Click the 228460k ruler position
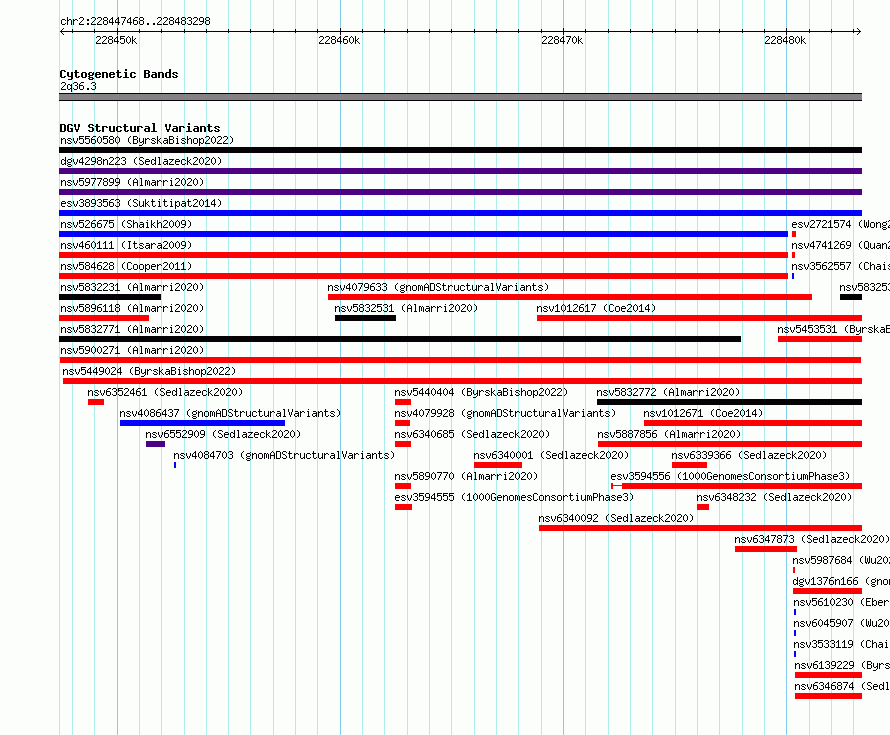 (x=339, y=40)
